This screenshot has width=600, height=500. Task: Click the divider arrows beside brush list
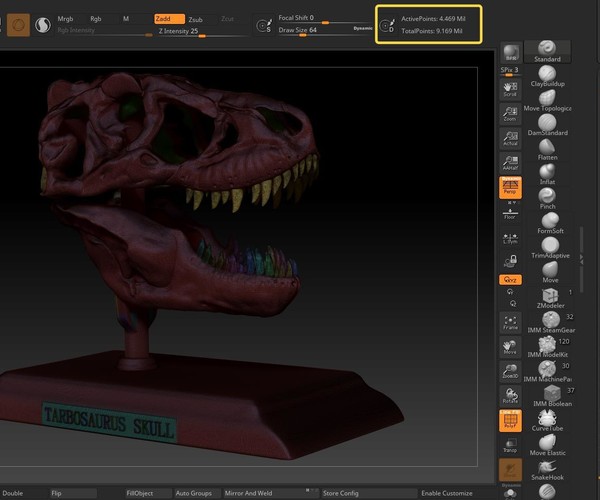coord(581,260)
